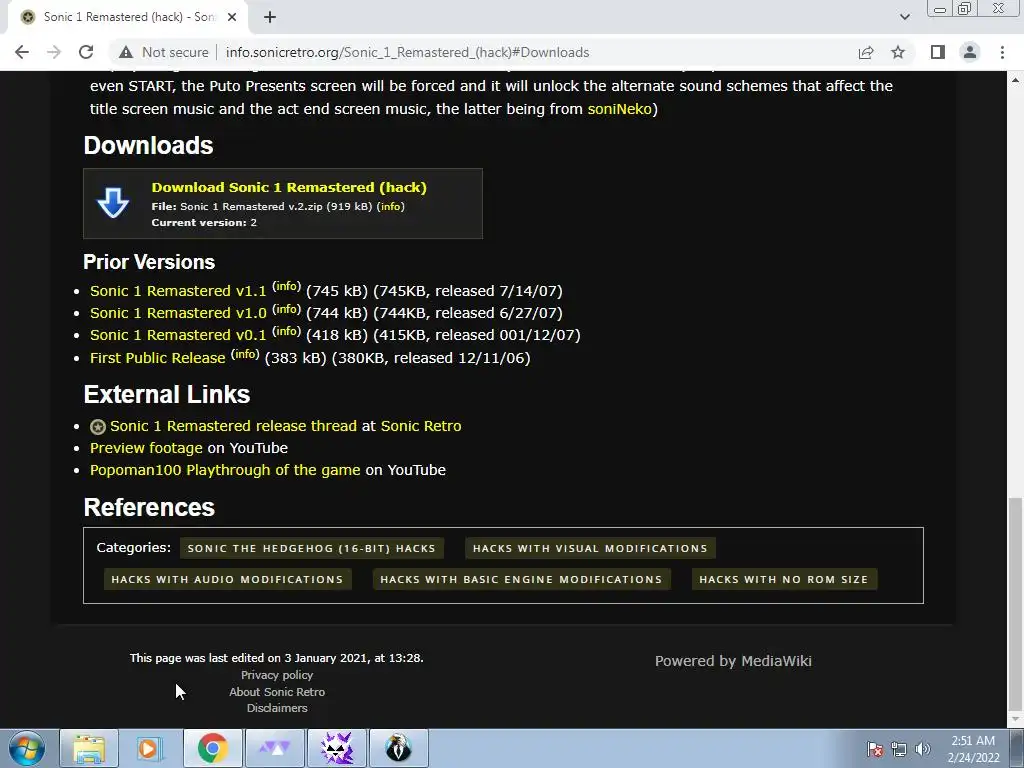Open the Preview footage link
Screen dimensions: 1024x768
pos(146,448)
